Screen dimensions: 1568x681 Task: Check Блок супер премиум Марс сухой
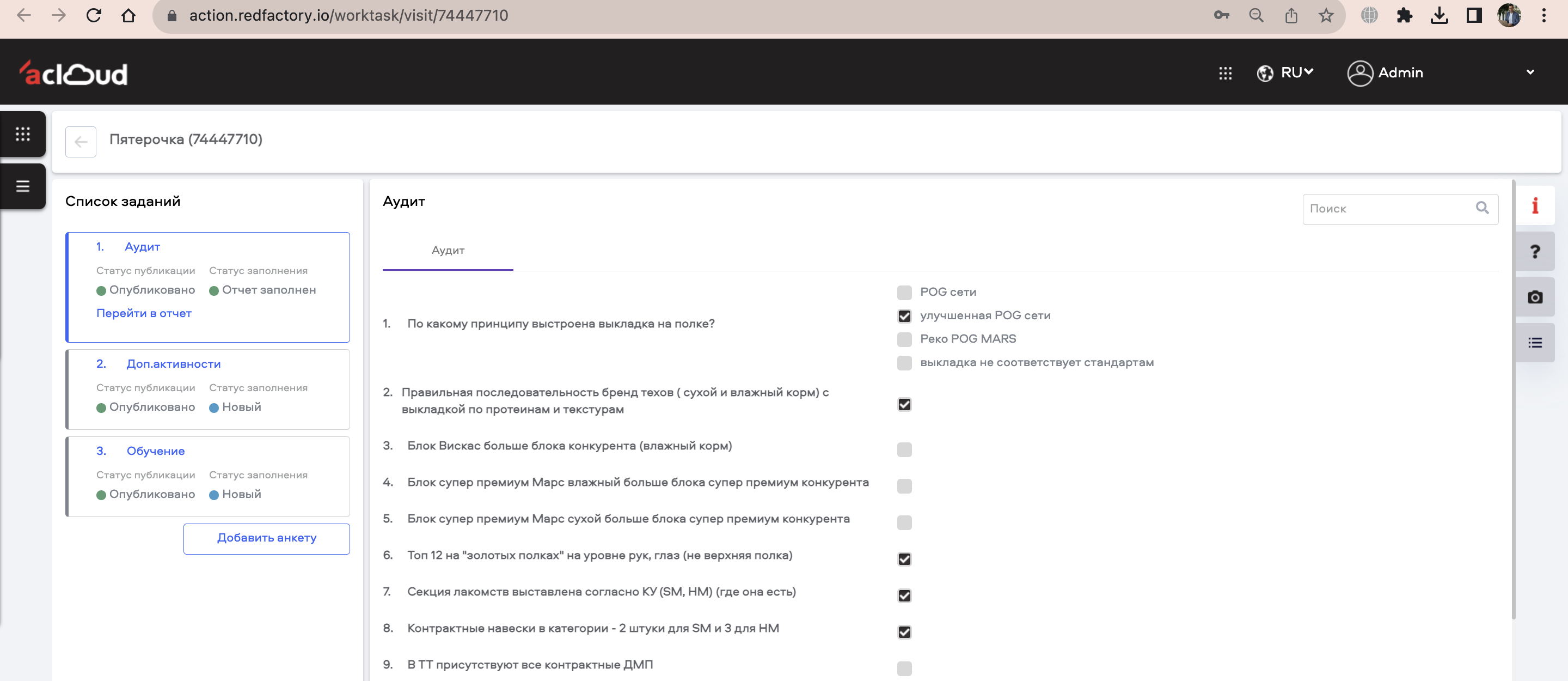coord(904,522)
